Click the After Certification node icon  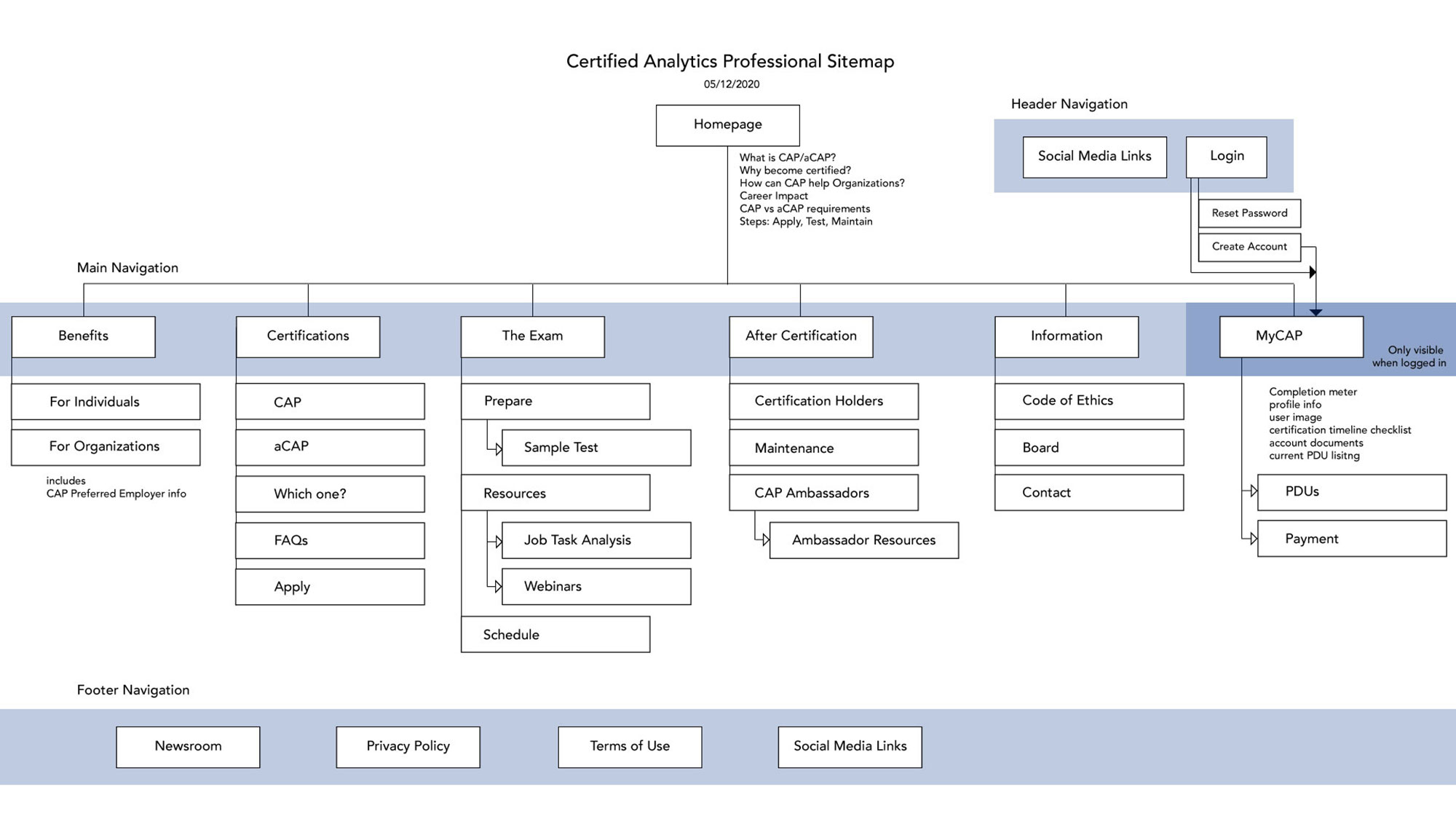799,335
